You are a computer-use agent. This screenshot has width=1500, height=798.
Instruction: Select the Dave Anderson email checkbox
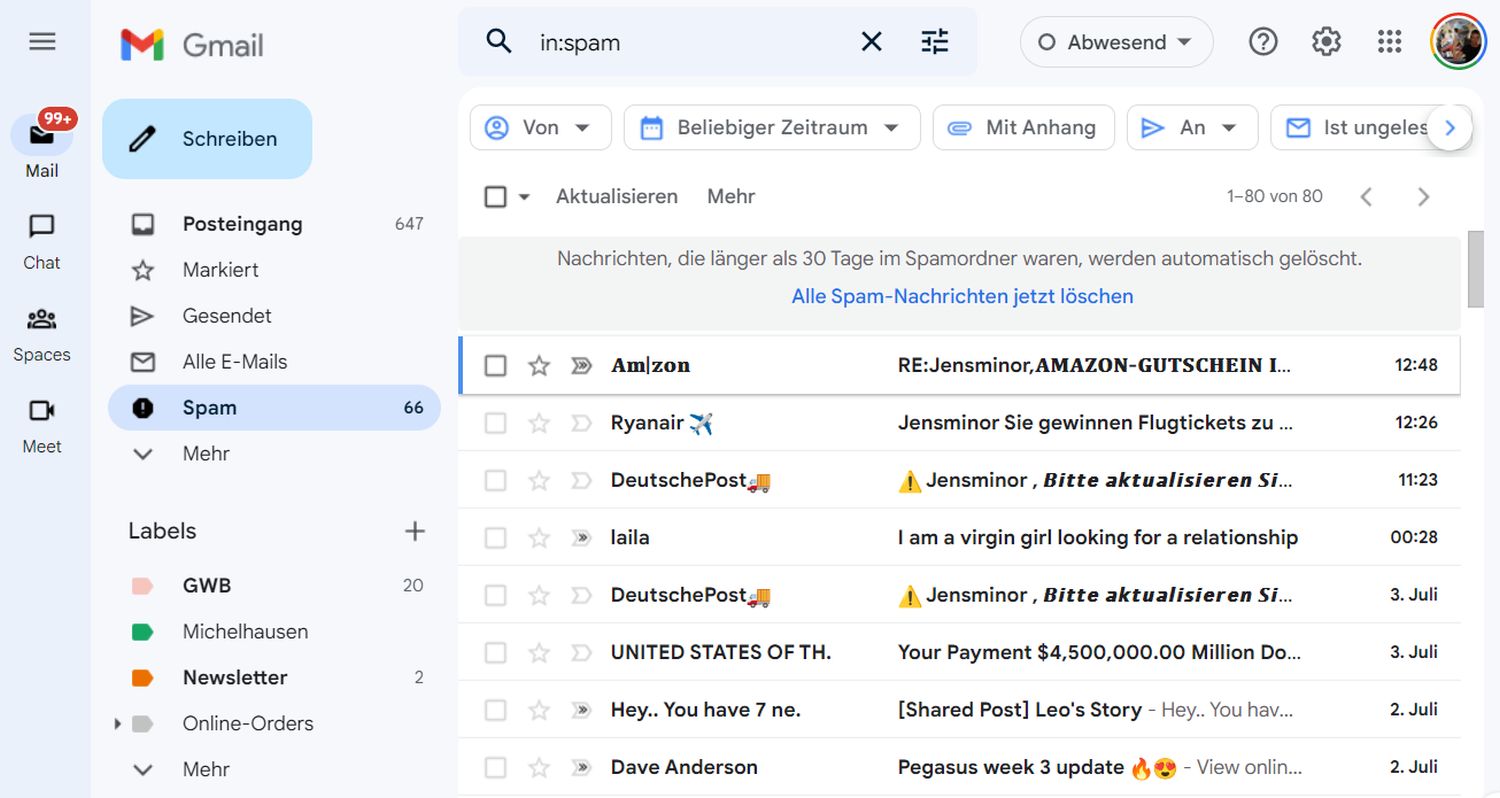(x=495, y=768)
